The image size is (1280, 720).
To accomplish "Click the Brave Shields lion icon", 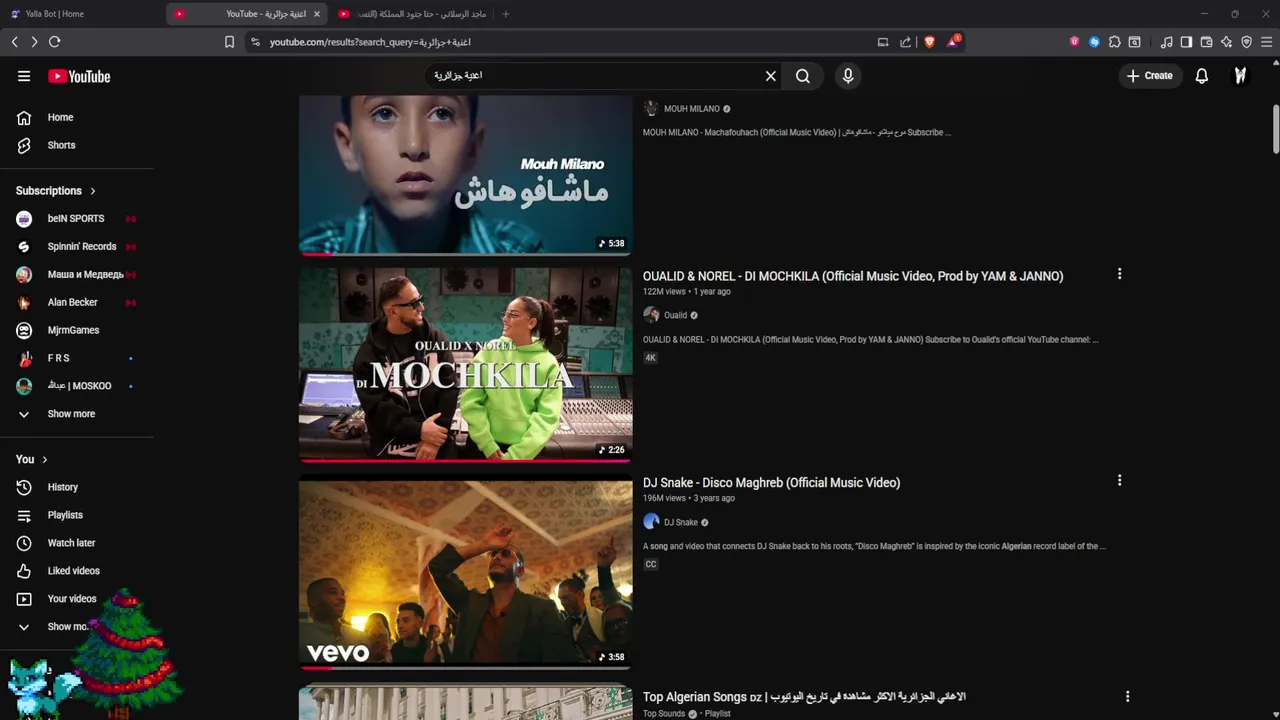I will tap(929, 42).
